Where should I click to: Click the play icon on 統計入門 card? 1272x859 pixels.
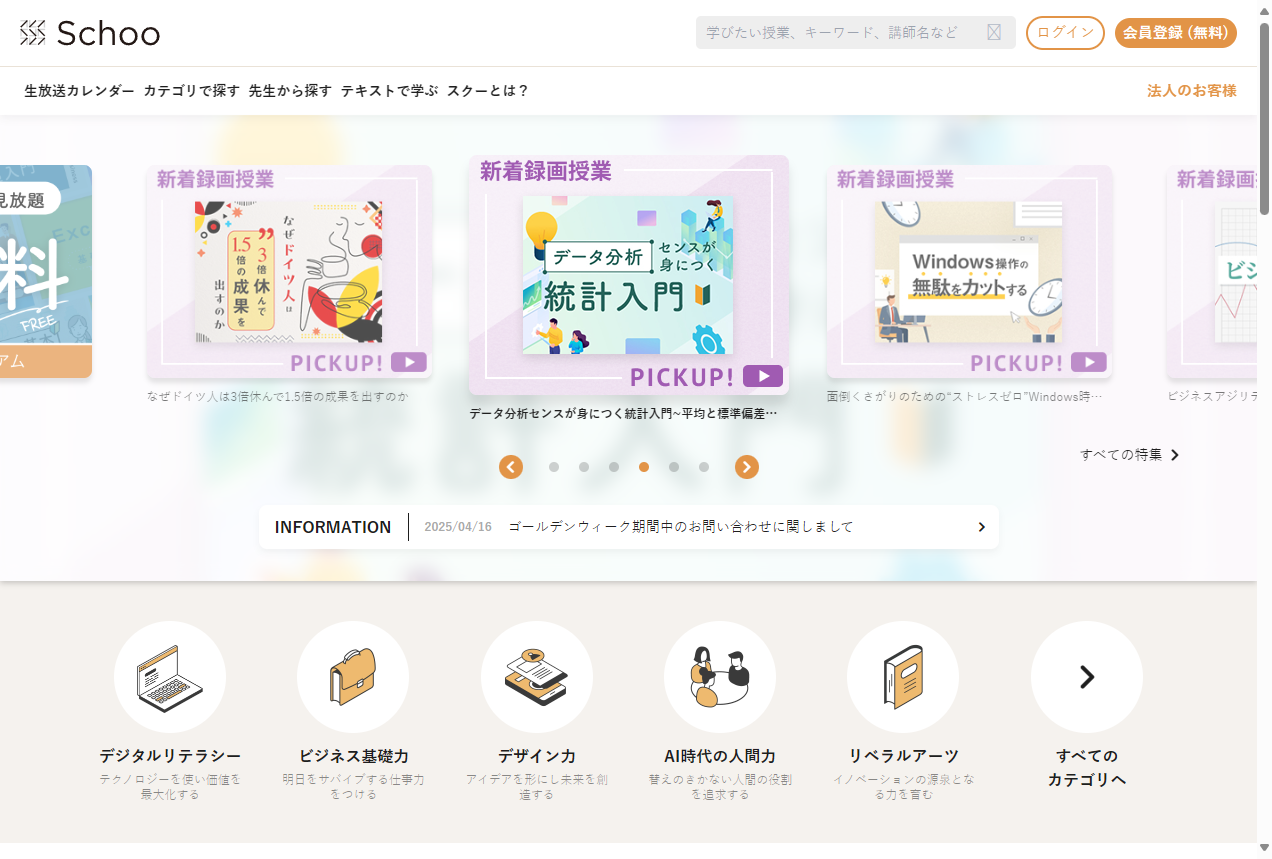763,376
